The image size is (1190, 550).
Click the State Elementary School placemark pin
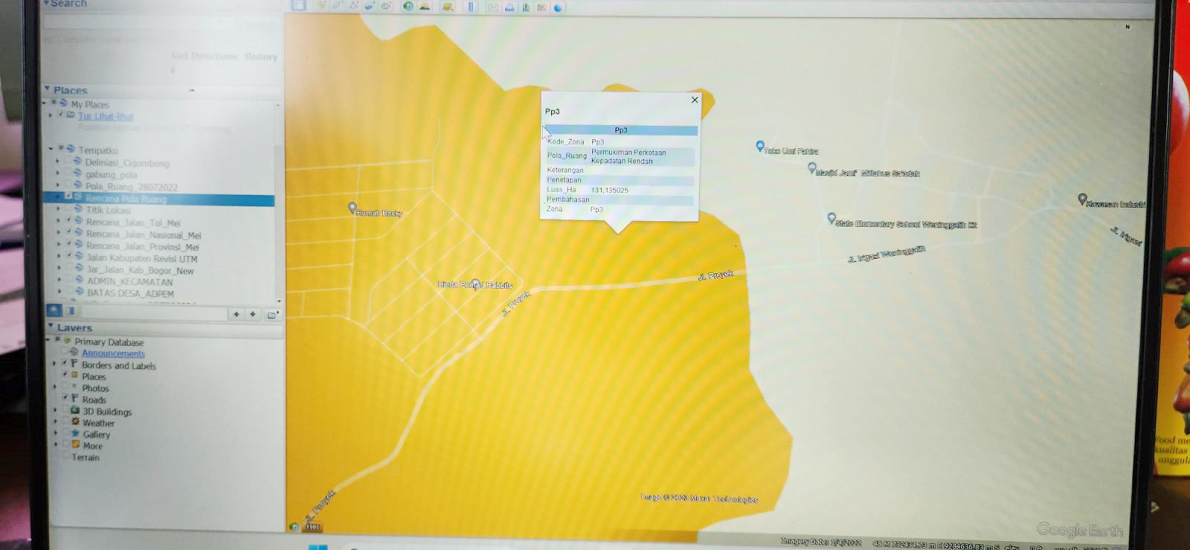tap(831, 218)
